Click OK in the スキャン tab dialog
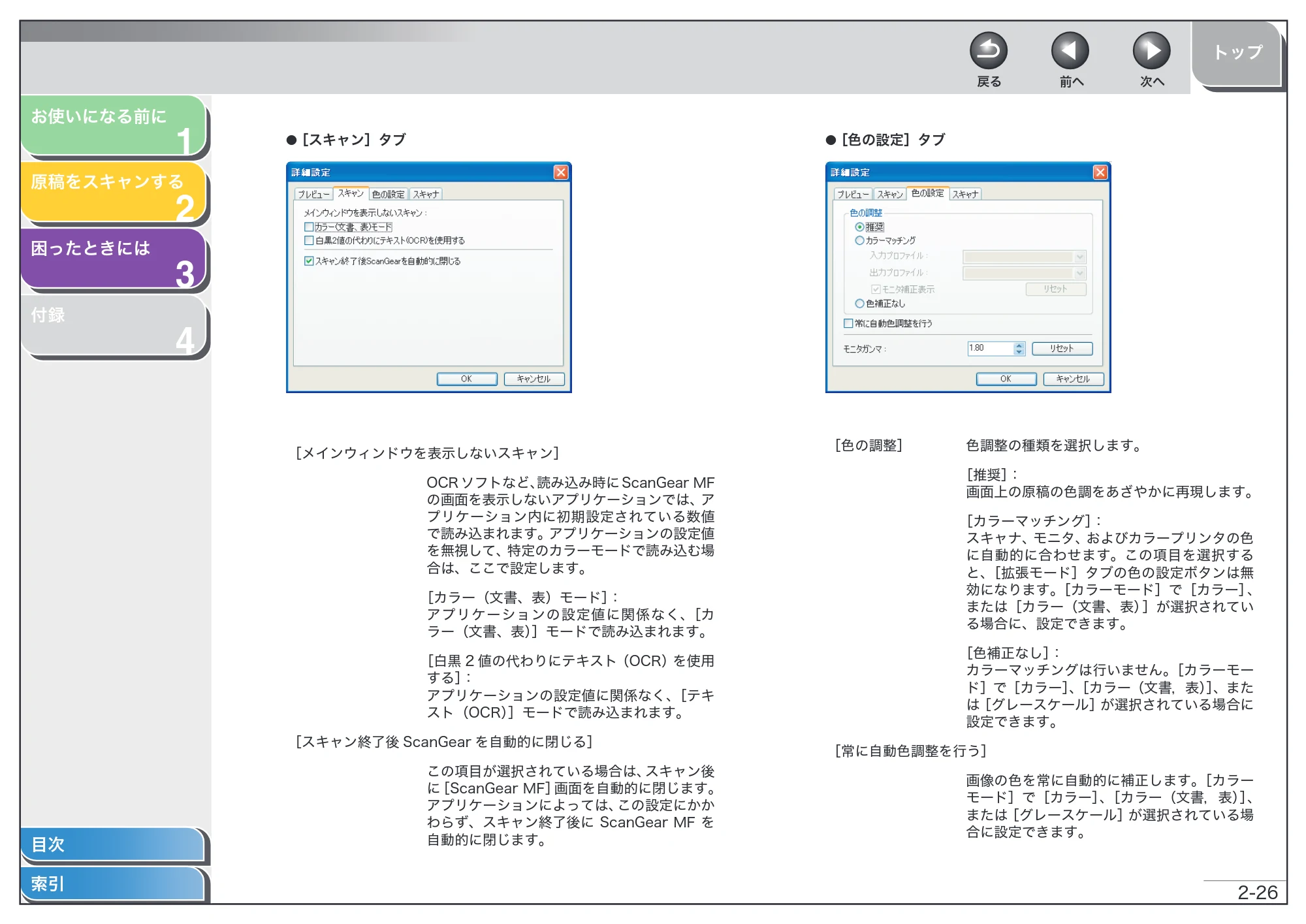This screenshot has width=1306, height=924. pyautogui.click(x=466, y=379)
